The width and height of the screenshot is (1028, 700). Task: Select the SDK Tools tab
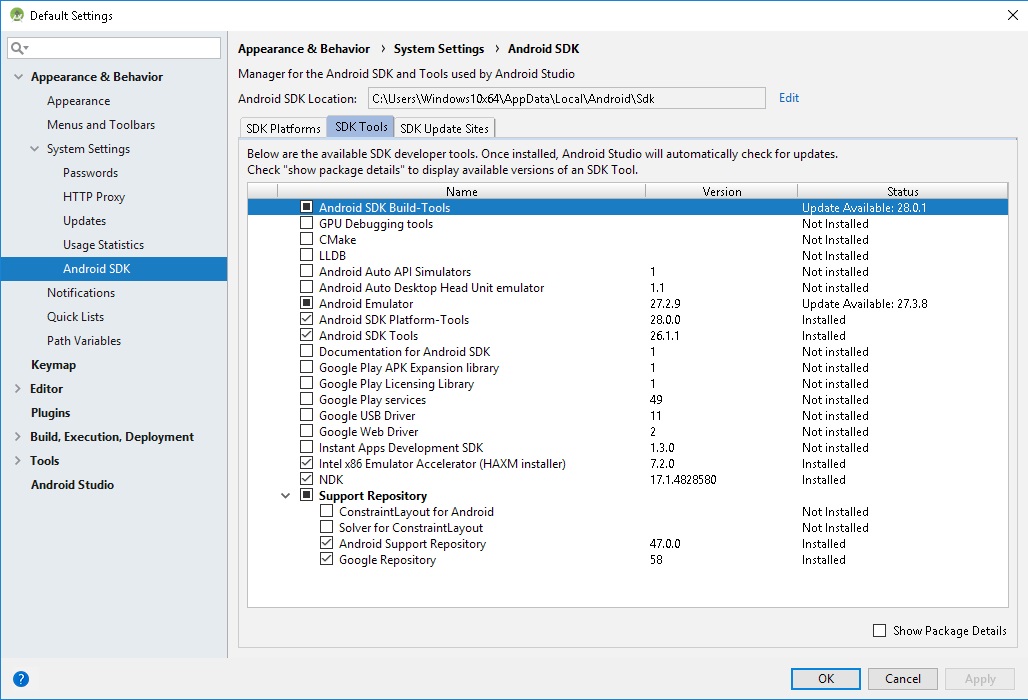coord(361,127)
